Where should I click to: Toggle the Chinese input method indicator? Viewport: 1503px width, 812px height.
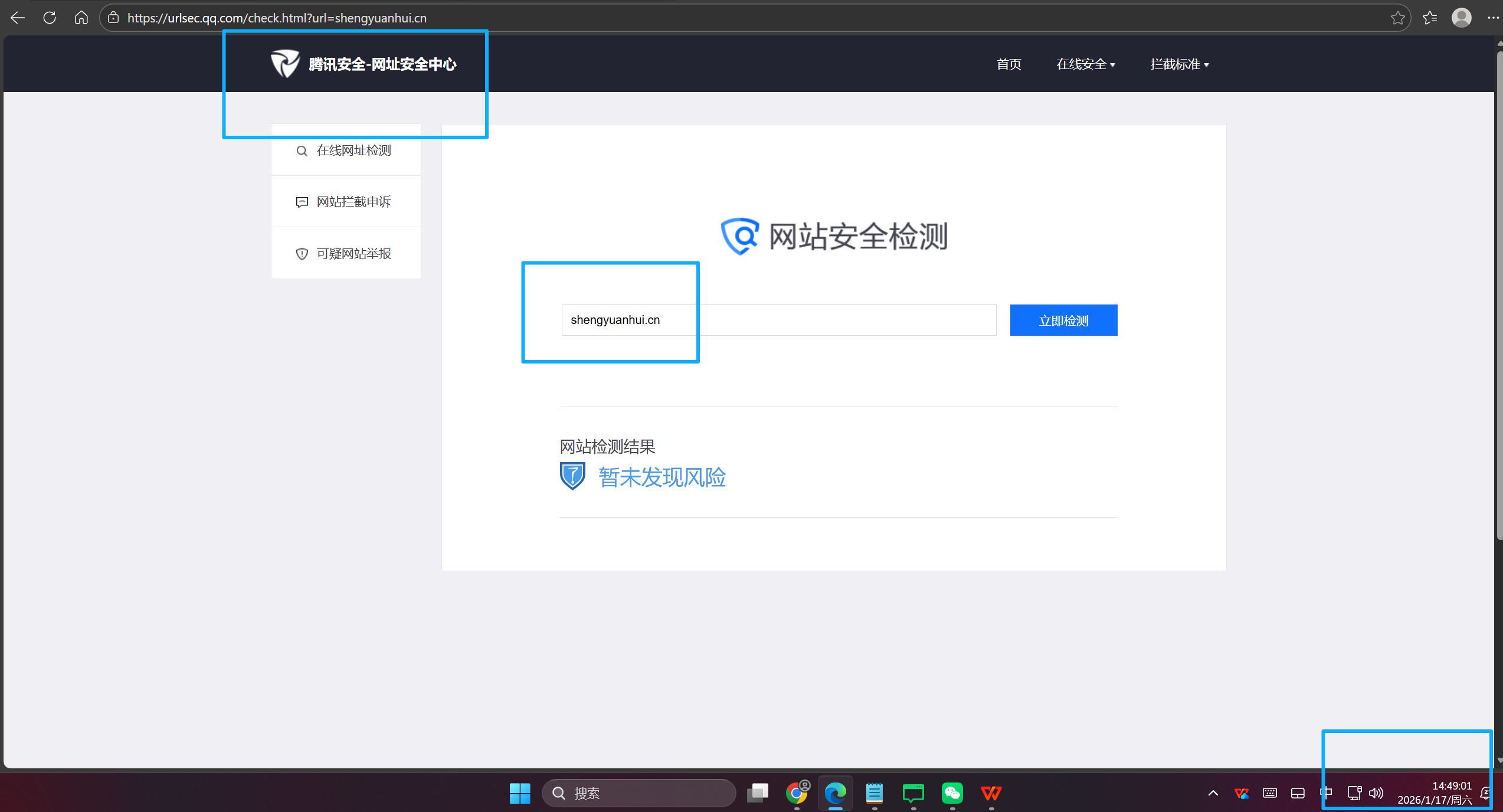coord(1326,793)
